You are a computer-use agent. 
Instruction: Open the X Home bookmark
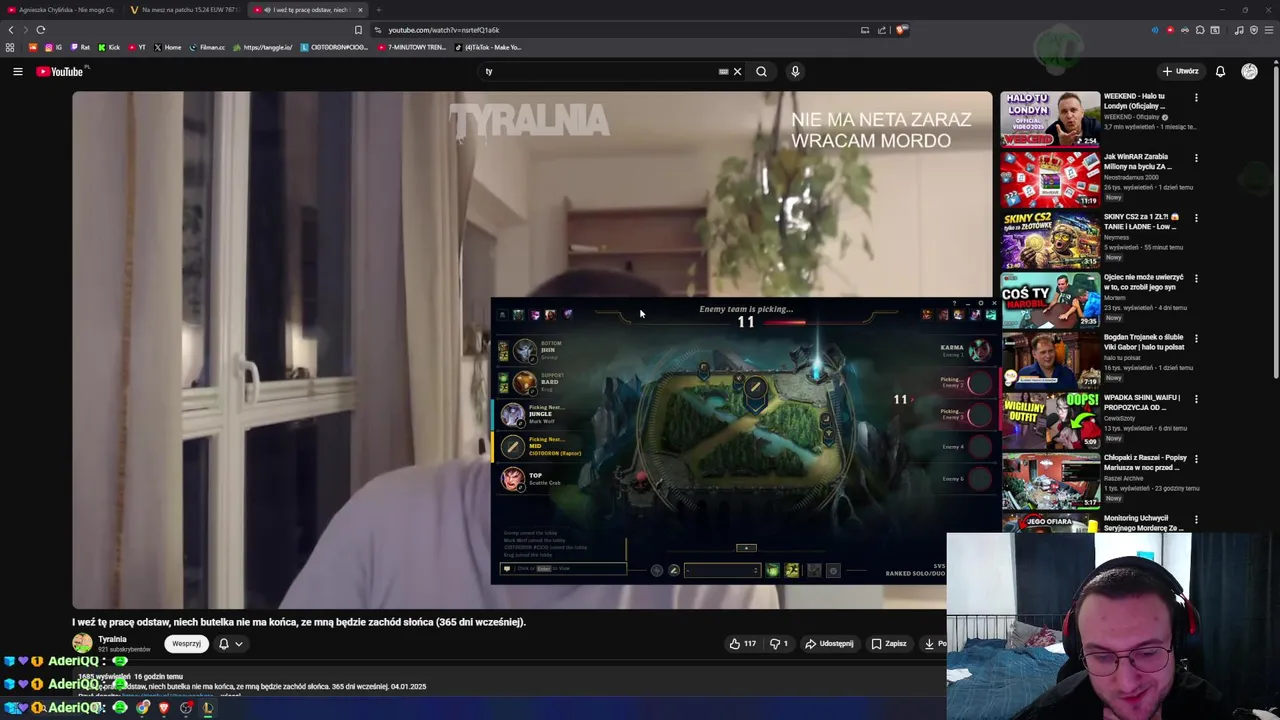[x=167, y=47]
